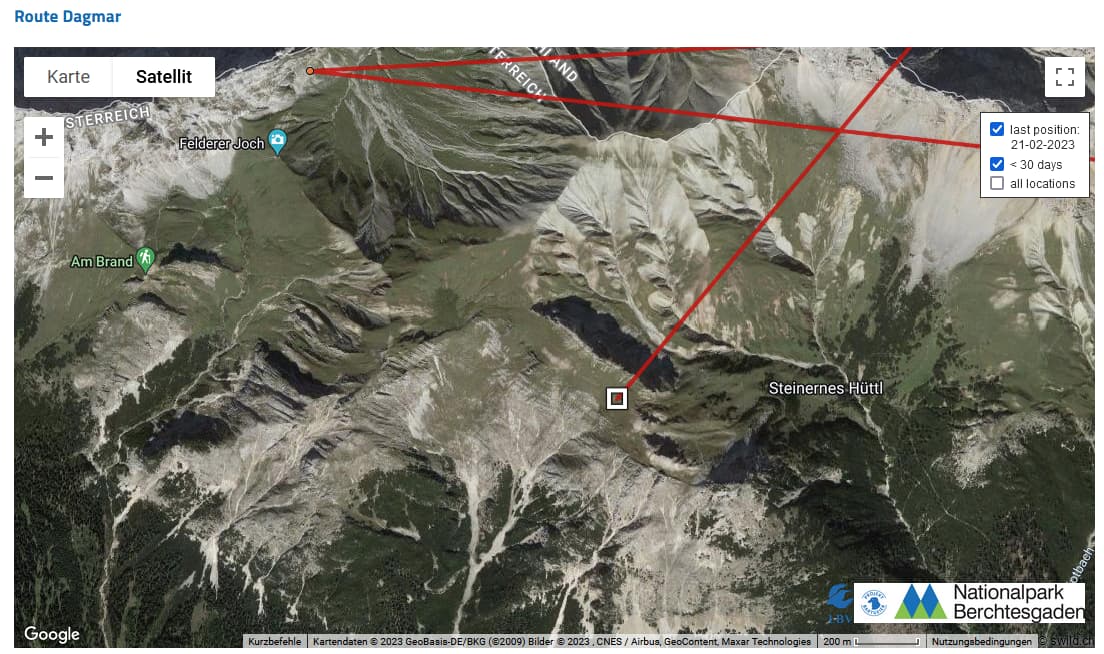Click the Route Dagmar heading
This screenshot has width=1104, height=654.
click(x=68, y=16)
